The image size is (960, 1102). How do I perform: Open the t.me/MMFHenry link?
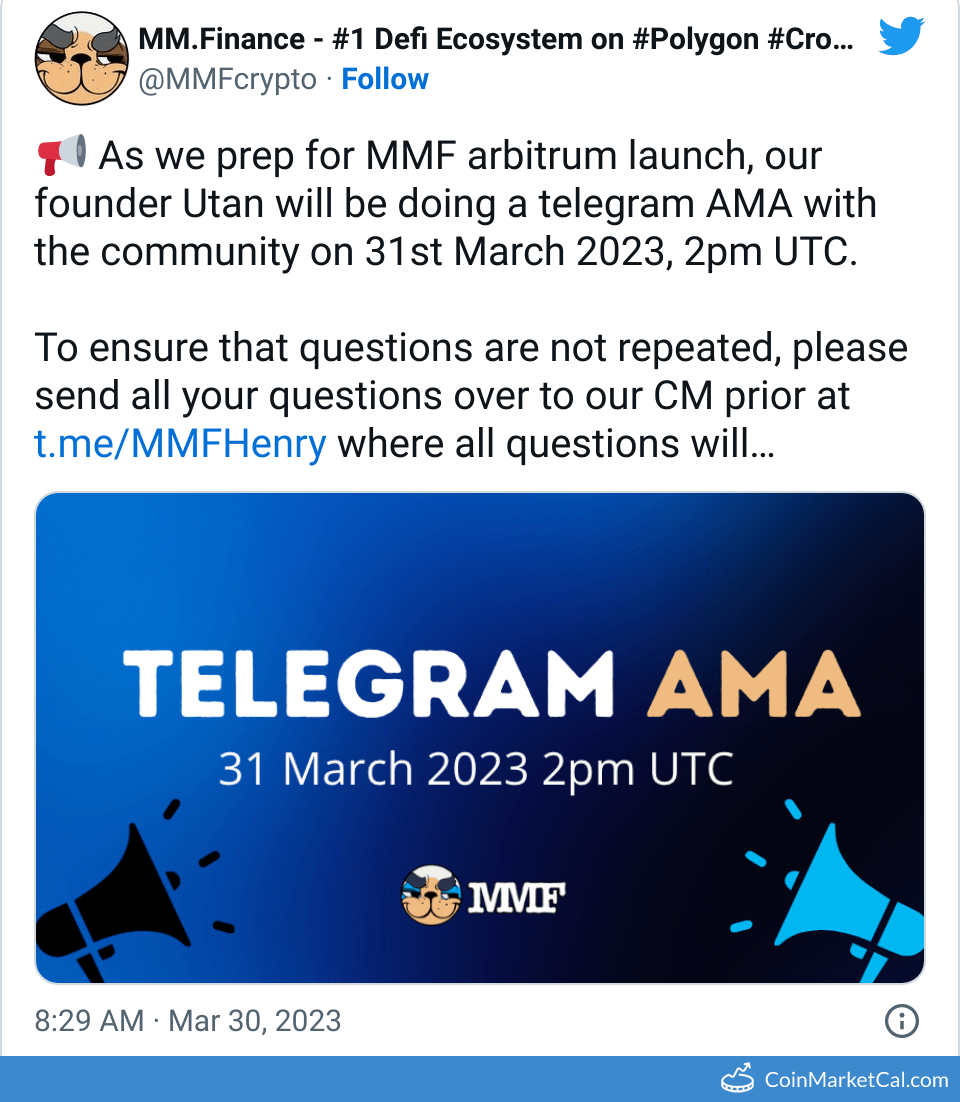[x=181, y=443]
